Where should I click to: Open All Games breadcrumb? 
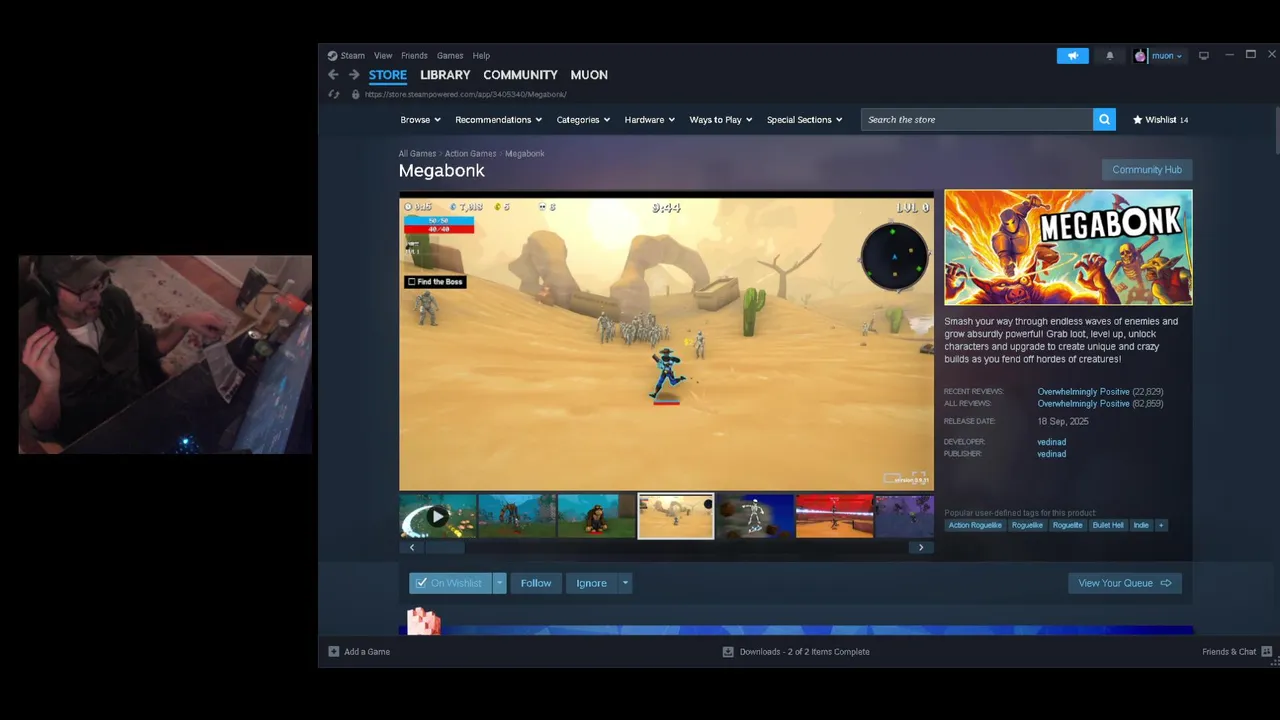pos(417,154)
